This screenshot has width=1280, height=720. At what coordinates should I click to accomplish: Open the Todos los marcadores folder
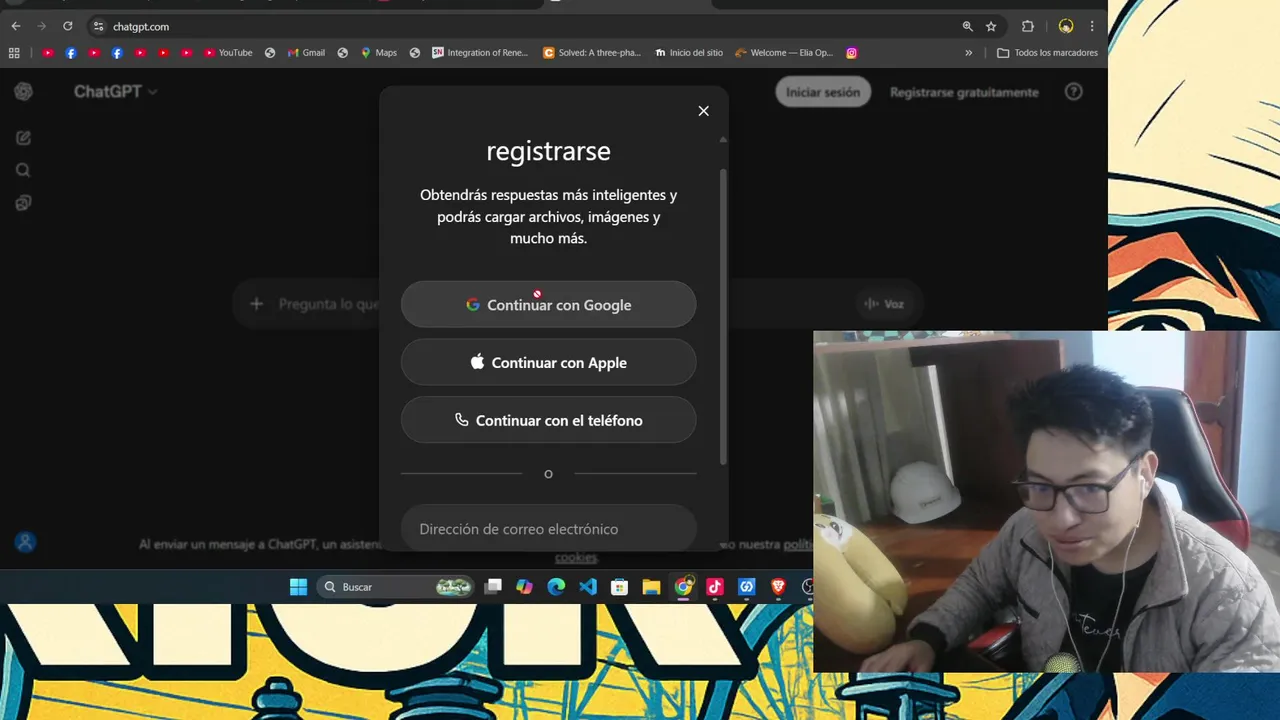click(1047, 53)
